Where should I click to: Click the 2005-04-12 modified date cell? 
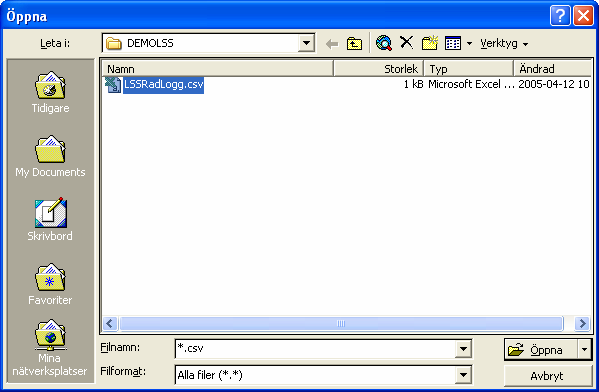(x=554, y=84)
